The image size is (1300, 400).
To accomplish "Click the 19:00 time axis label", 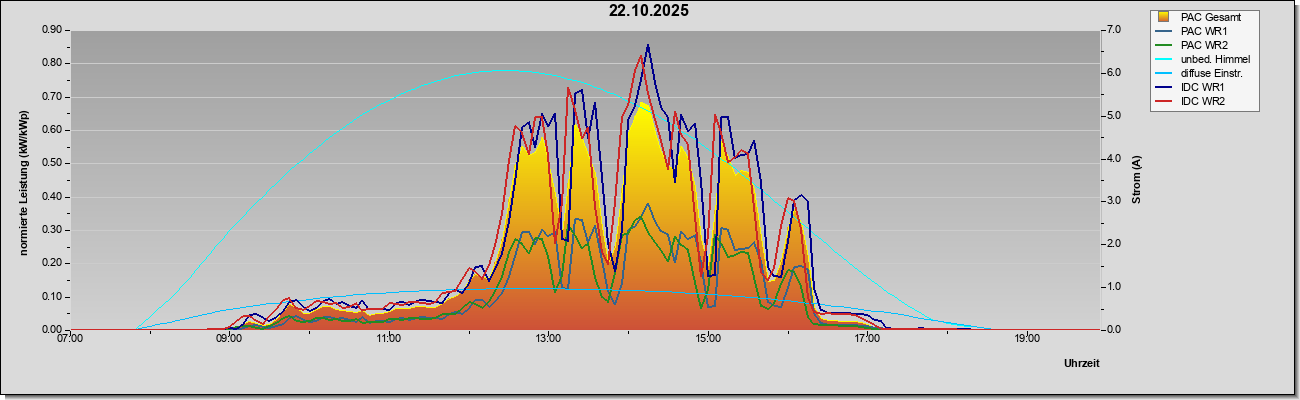I will pyautogui.click(x=1026, y=338).
